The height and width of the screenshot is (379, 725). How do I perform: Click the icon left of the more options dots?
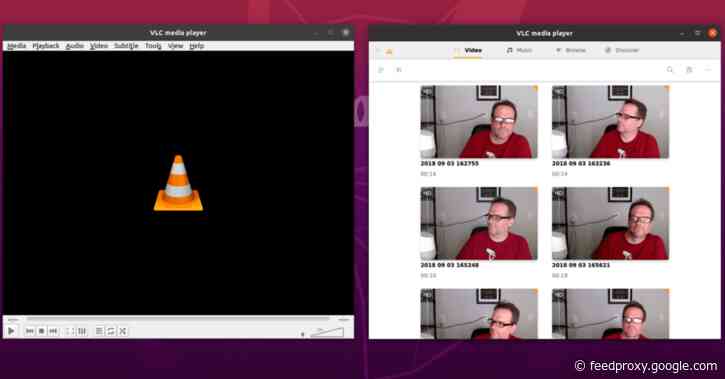689,70
